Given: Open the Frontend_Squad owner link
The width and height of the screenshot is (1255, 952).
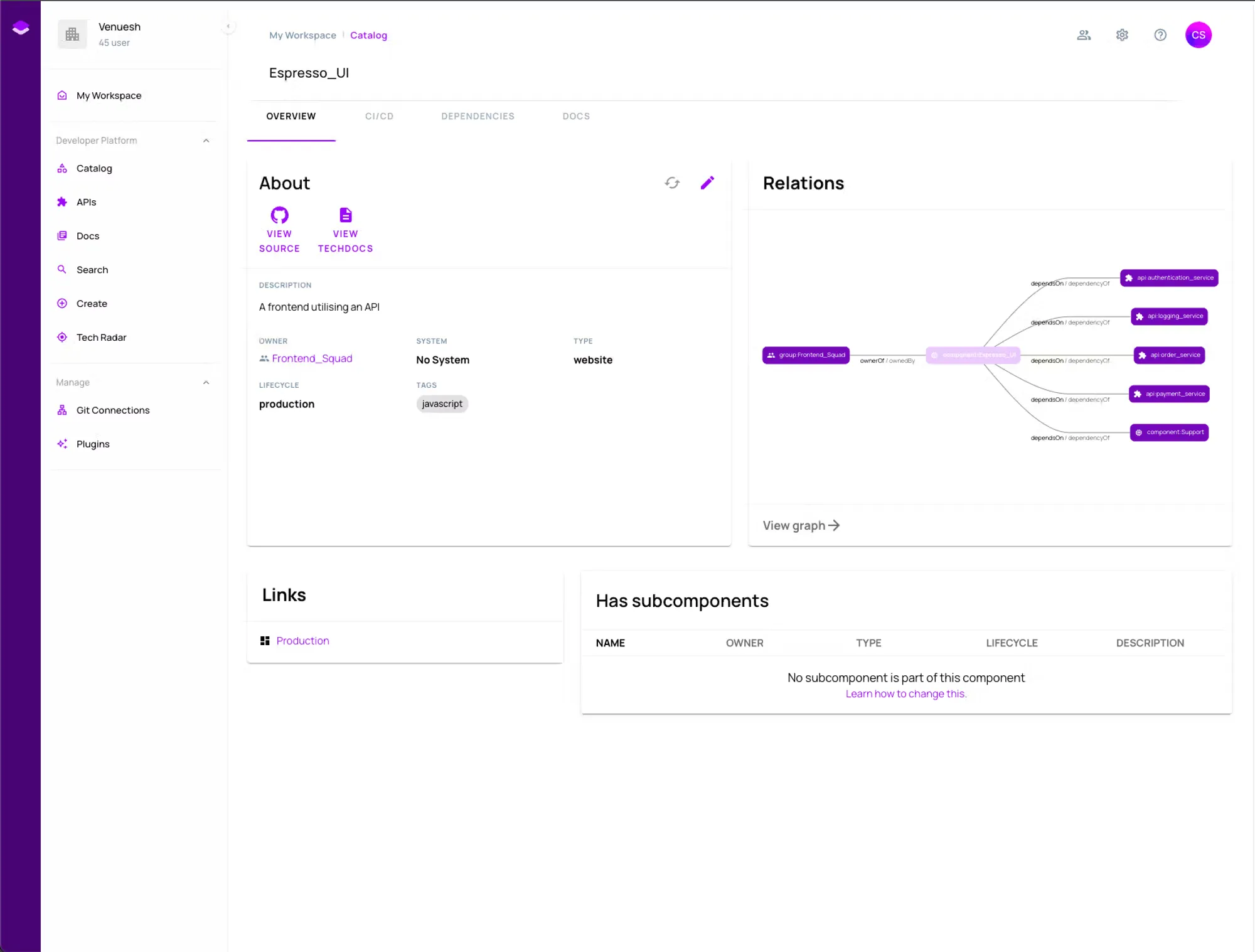Looking at the screenshot, I should pos(312,358).
